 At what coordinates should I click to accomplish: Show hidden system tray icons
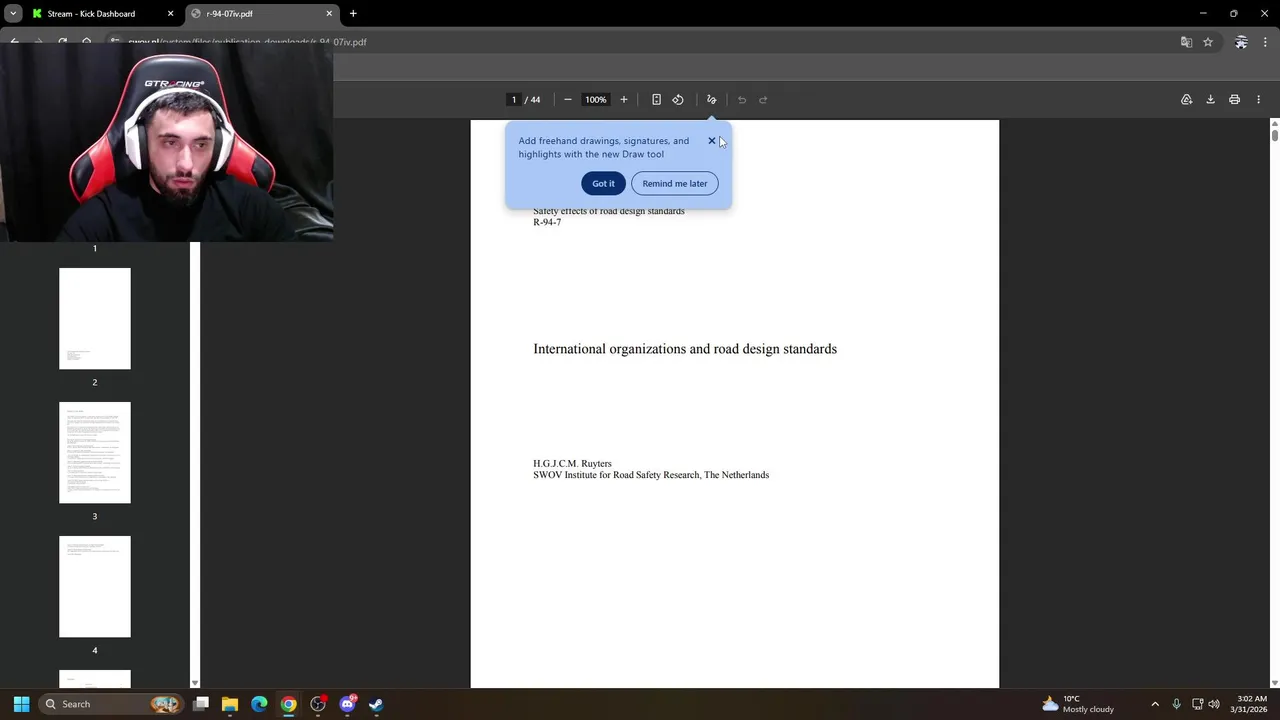tap(1155, 704)
